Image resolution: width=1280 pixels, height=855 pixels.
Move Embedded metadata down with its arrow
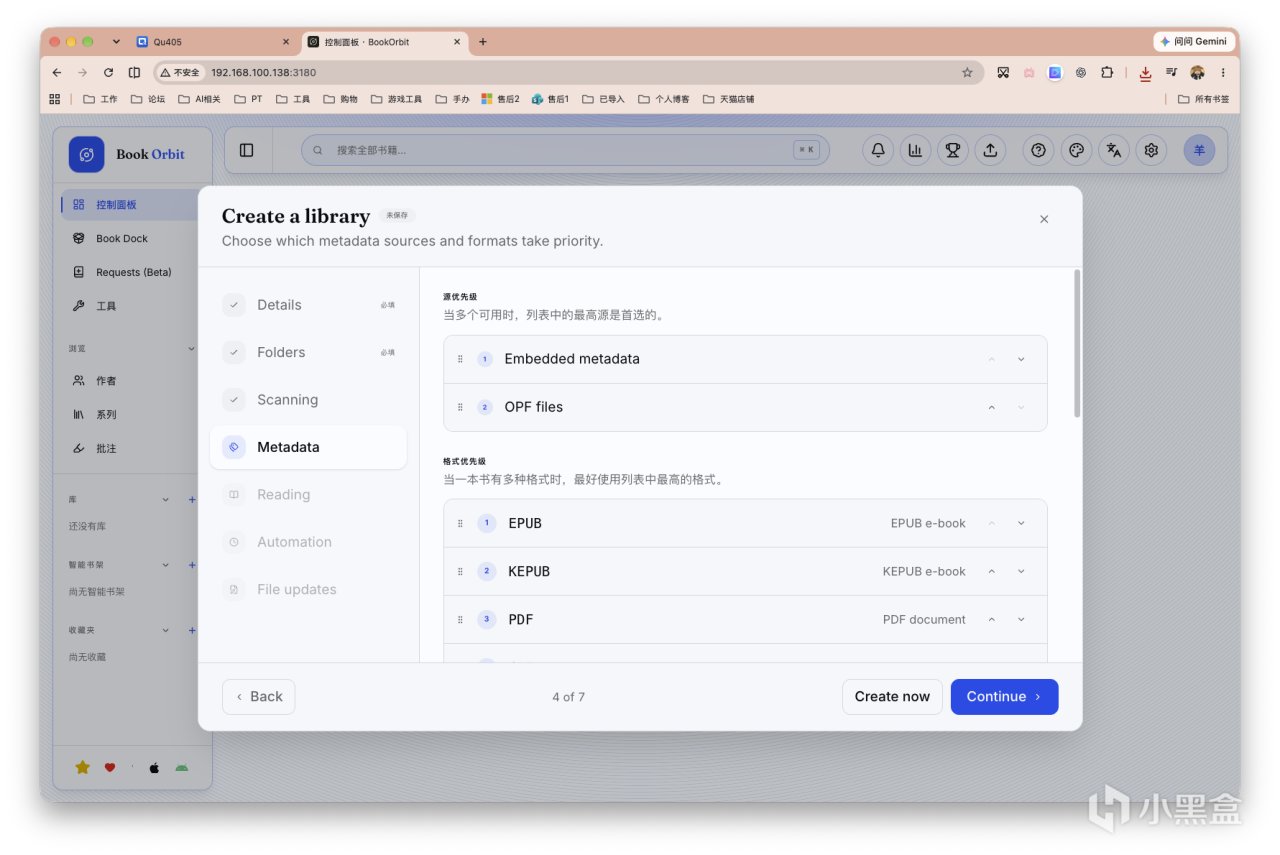click(x=1021, y=359)
